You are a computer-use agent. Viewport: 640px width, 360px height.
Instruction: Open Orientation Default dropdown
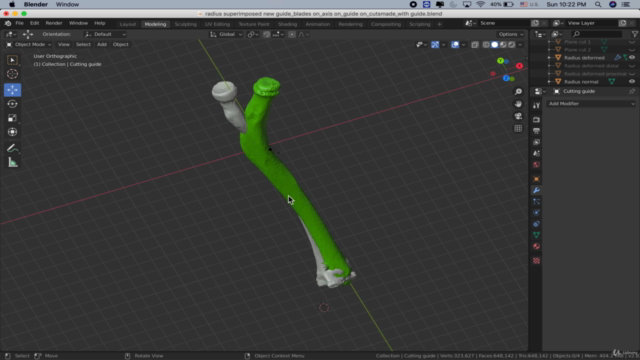(x=105, y=34)
